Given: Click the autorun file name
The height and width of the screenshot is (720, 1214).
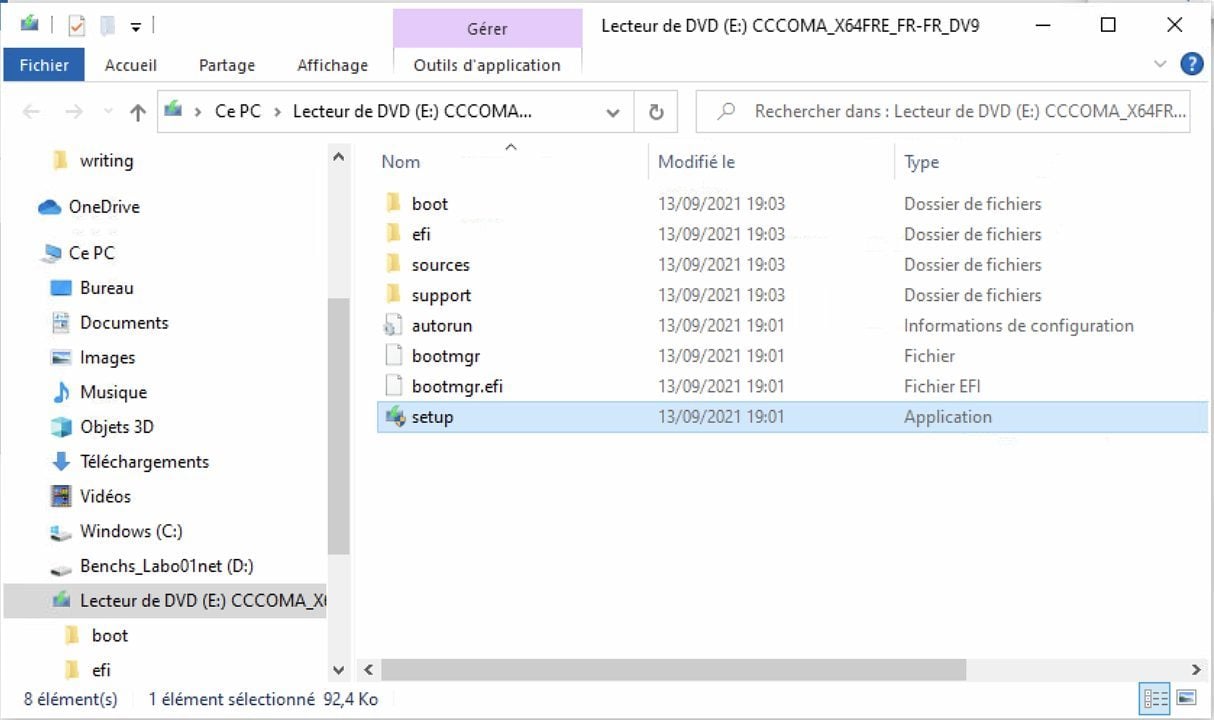Looking at the screenshot, I should coord(441,325).
